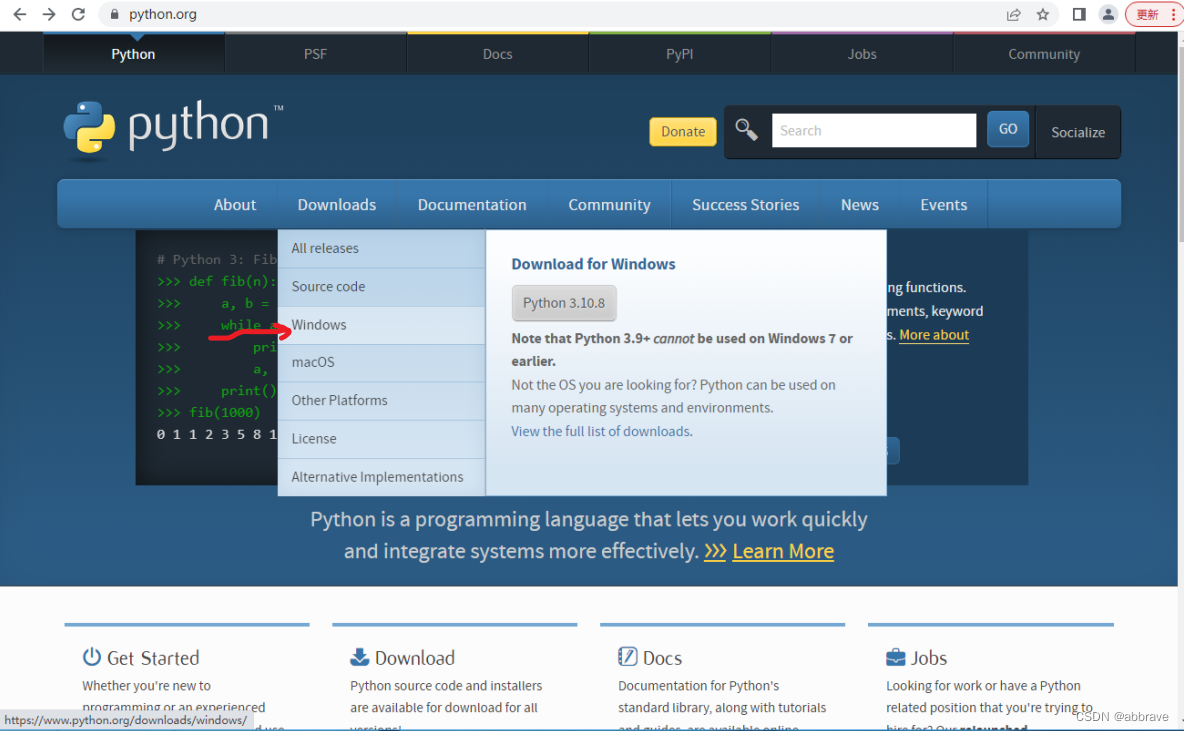
Task: Select the Community top tab
Action: coord(1044,54)
